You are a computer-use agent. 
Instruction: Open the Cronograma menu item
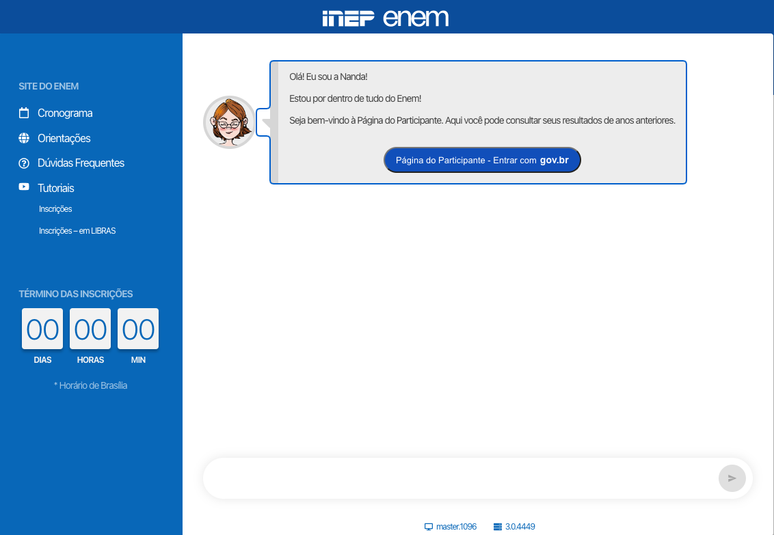(x=65, y=113)
